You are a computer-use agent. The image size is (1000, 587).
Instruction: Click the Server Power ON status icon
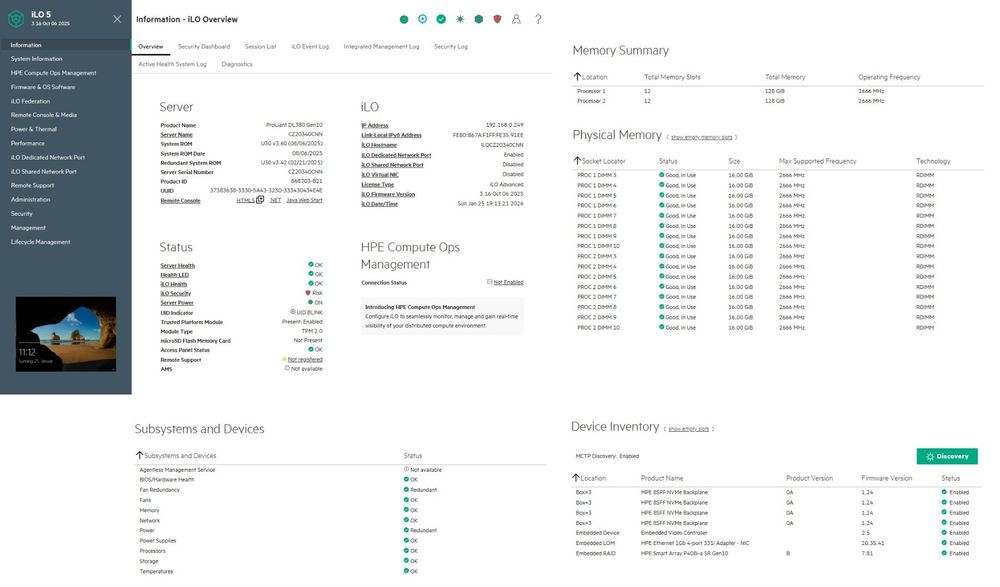[x=311, y=302]
